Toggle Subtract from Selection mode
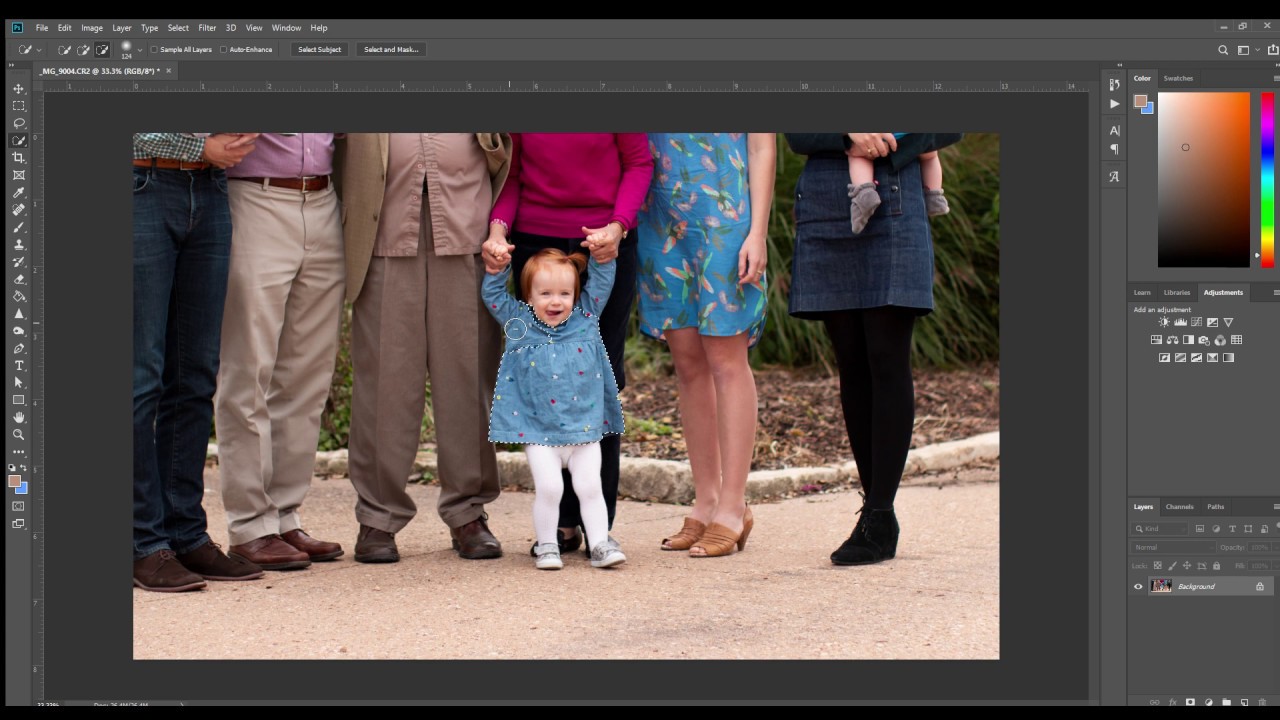This screenshot has width=1280, height=720. coord(102,49)
